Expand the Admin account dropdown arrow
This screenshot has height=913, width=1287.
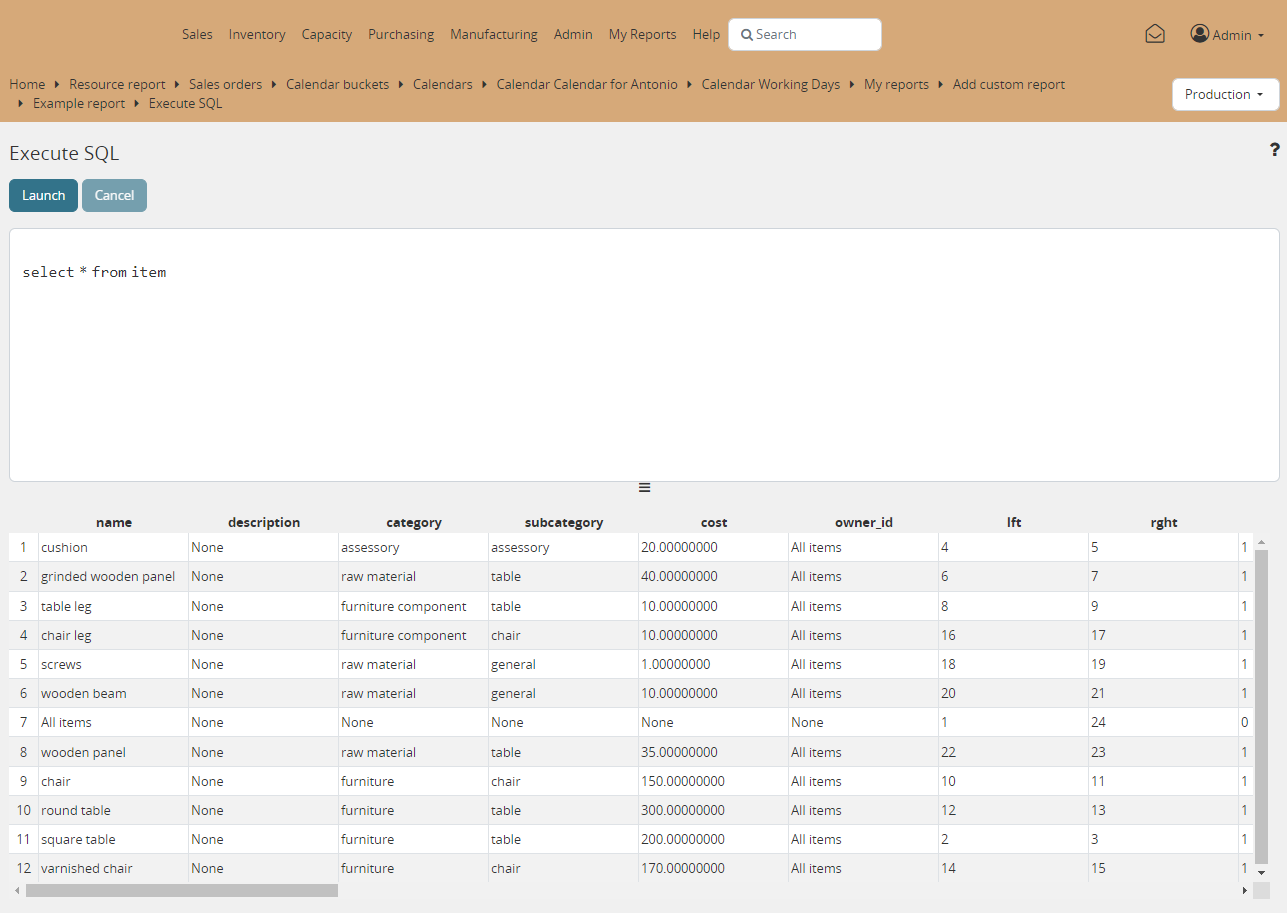pyautogui.click(x=1259, y=35)
